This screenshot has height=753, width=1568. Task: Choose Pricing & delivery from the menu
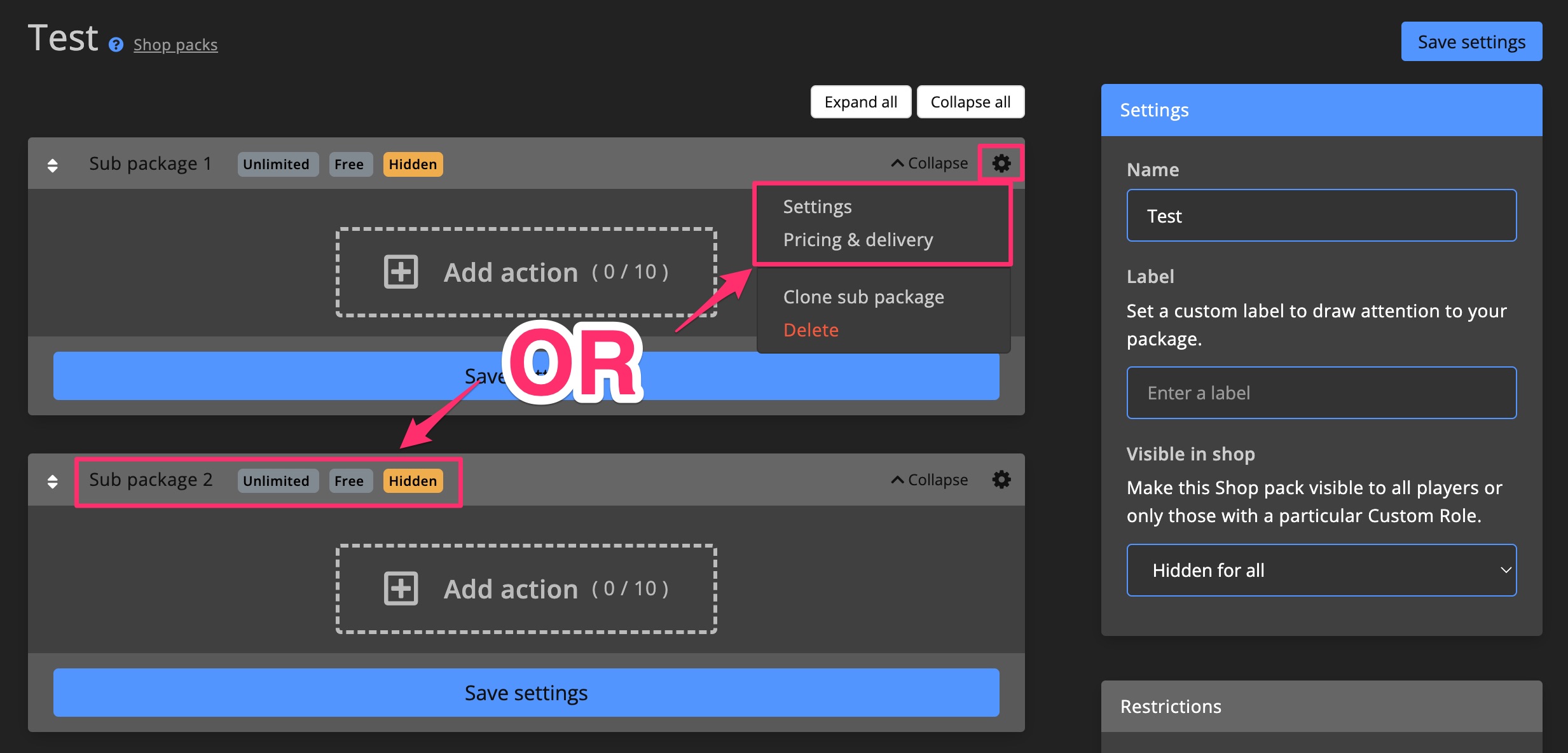[x=858, y=239]
